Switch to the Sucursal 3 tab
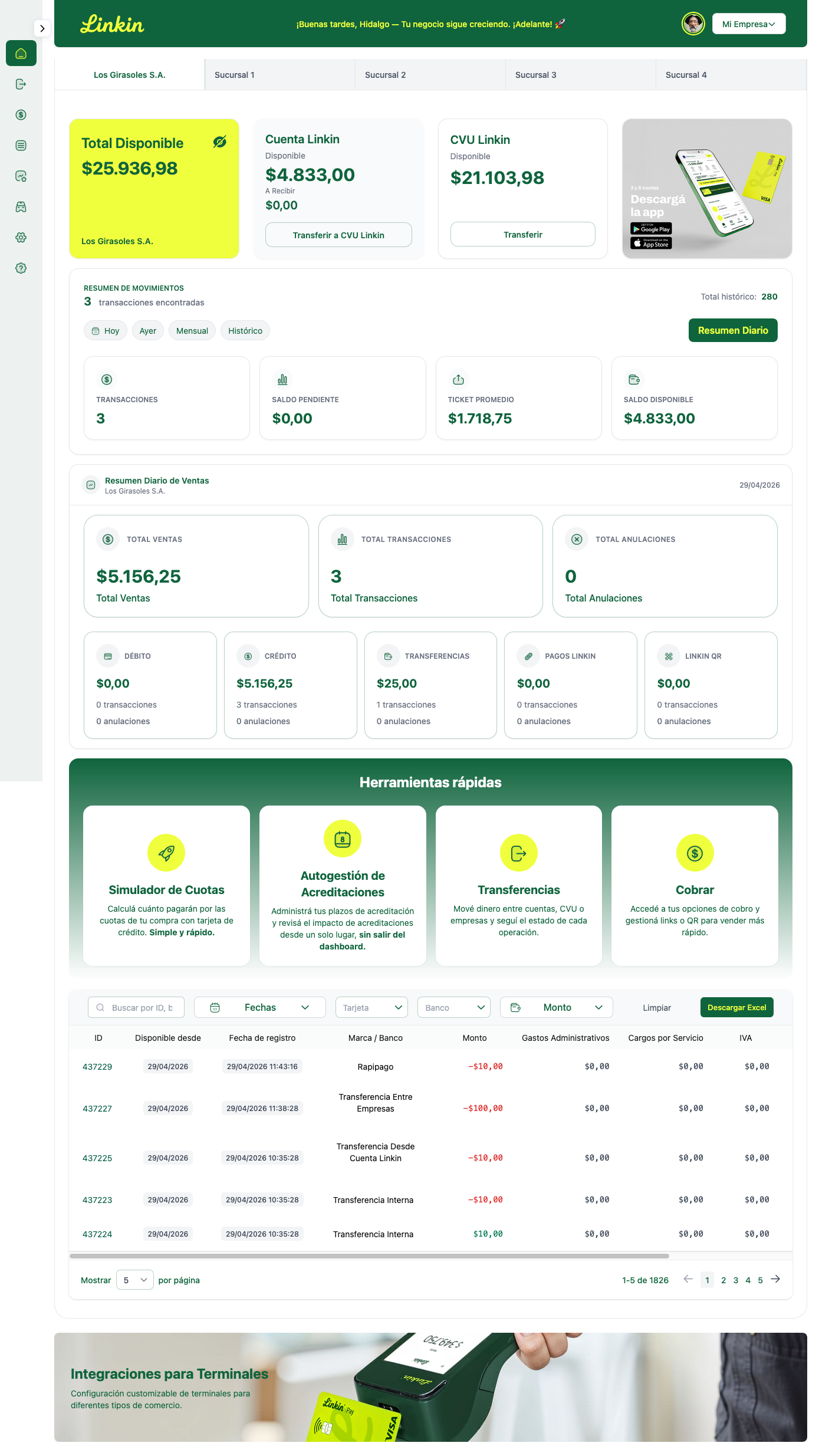Screen dimensions: 819x1456 coord(581,75)
